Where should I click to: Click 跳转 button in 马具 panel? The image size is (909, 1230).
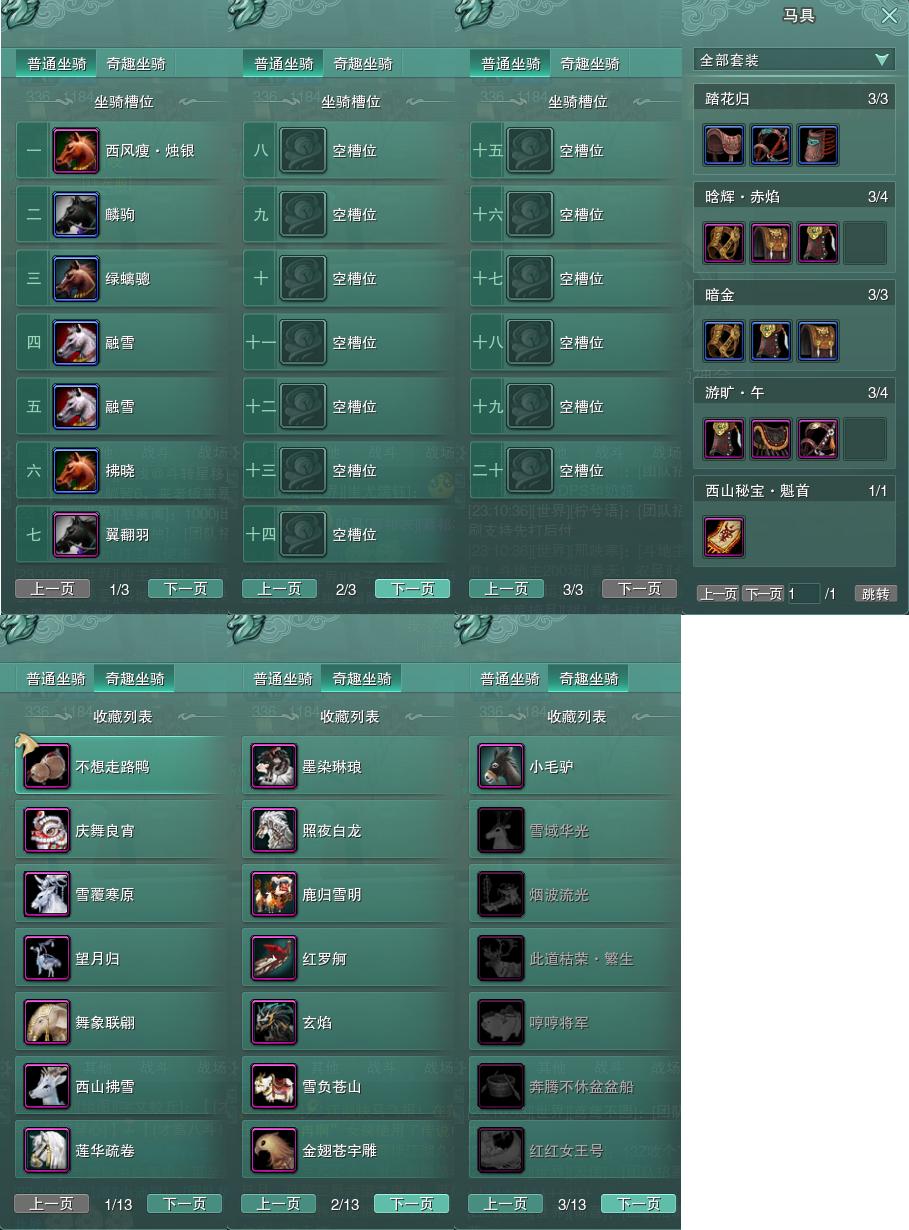[x=875, y=594]
